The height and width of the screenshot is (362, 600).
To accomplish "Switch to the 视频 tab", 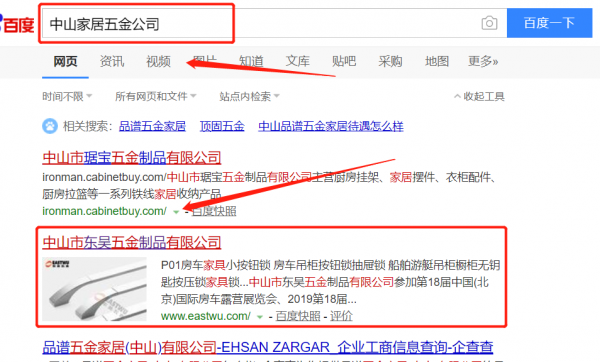I will [158, 61].
